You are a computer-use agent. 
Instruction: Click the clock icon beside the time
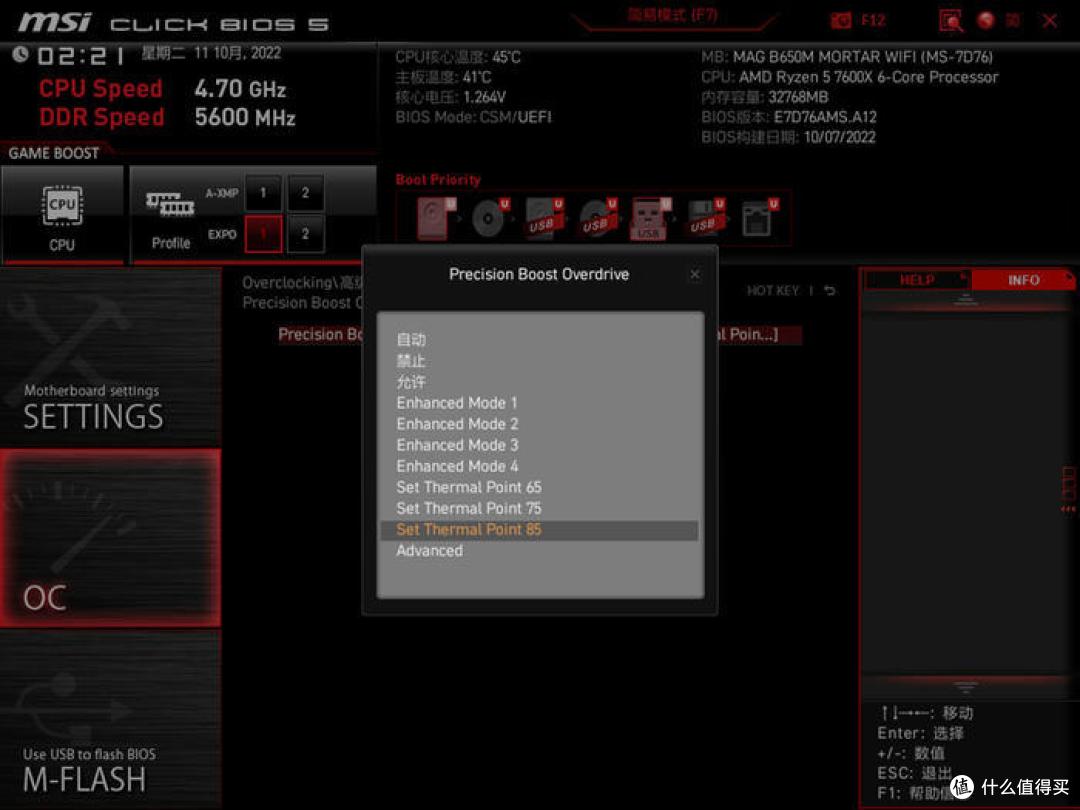(x=20, y=54)
